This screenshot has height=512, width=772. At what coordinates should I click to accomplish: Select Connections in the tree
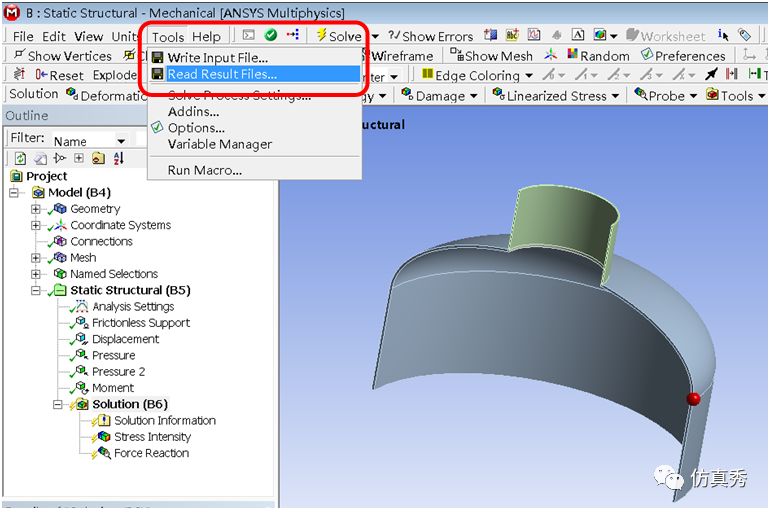coord(101,241)
